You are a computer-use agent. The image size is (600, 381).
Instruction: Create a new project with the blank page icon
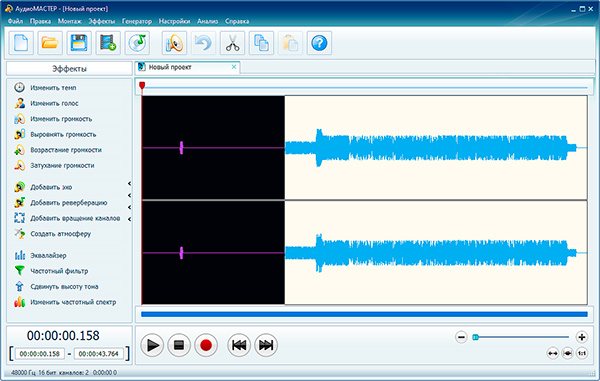pos(21,43)
